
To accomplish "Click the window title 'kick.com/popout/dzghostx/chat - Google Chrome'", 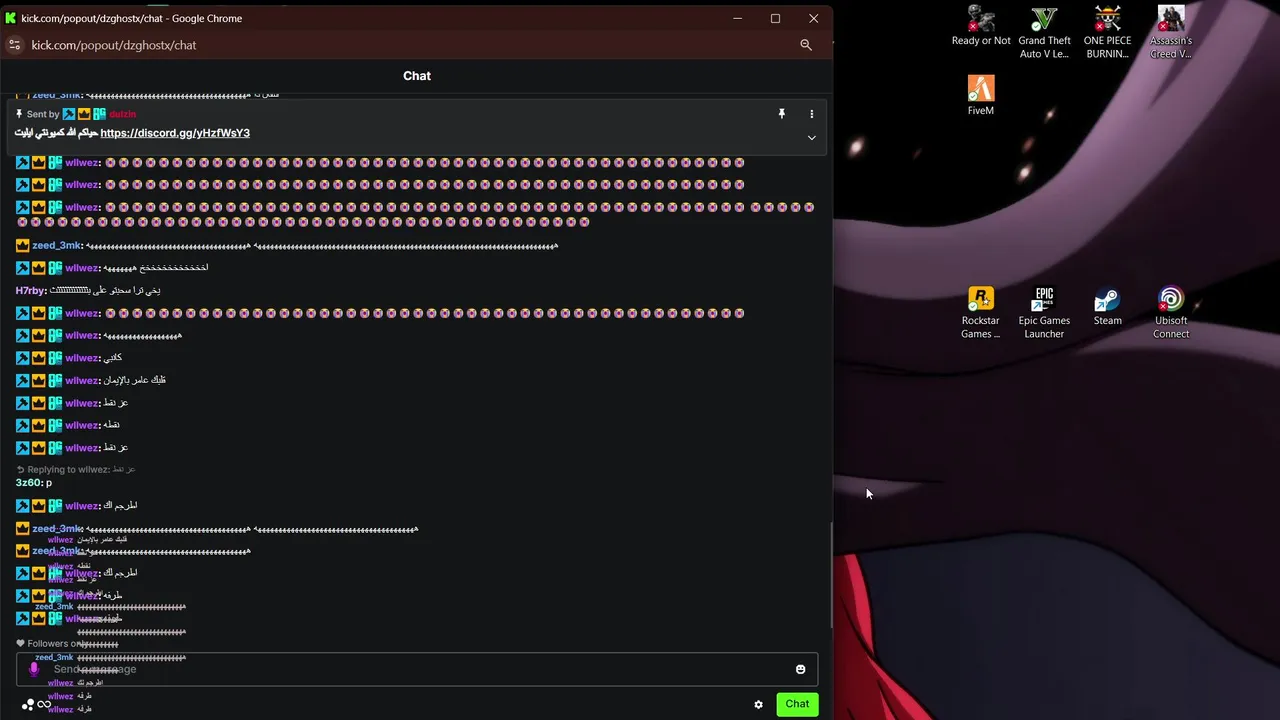I will [x=132, y=18].
